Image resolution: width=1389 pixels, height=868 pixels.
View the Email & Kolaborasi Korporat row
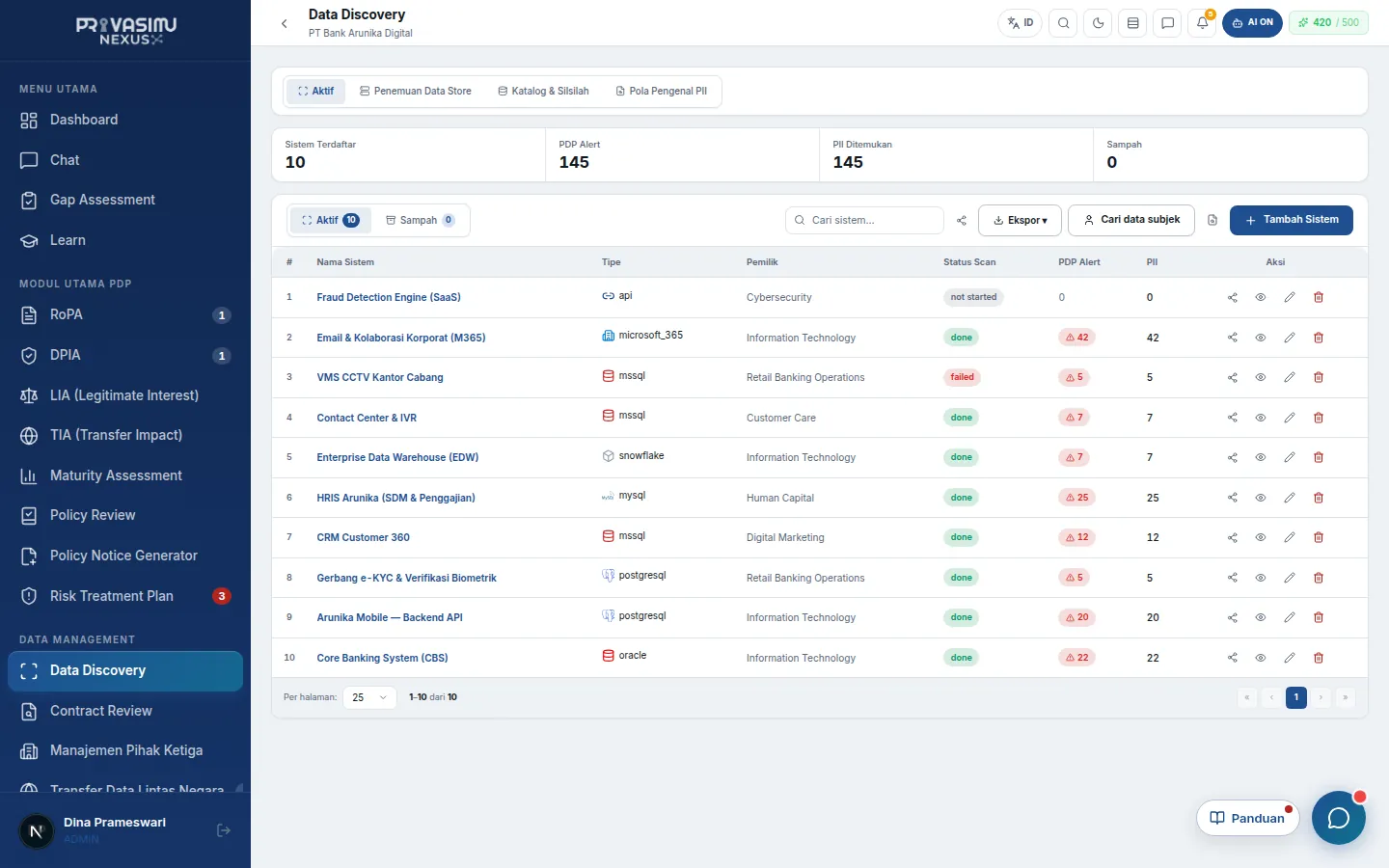coord(1261,338)
